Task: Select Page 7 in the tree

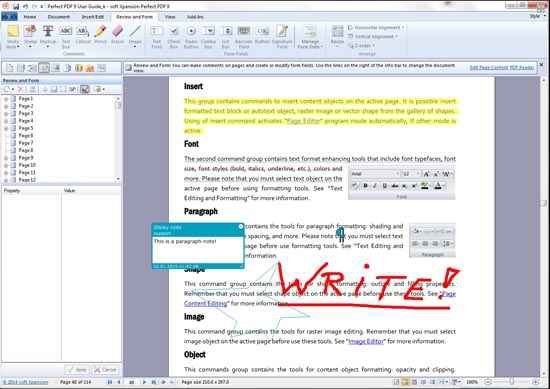Action: click(x=26, y=143)
